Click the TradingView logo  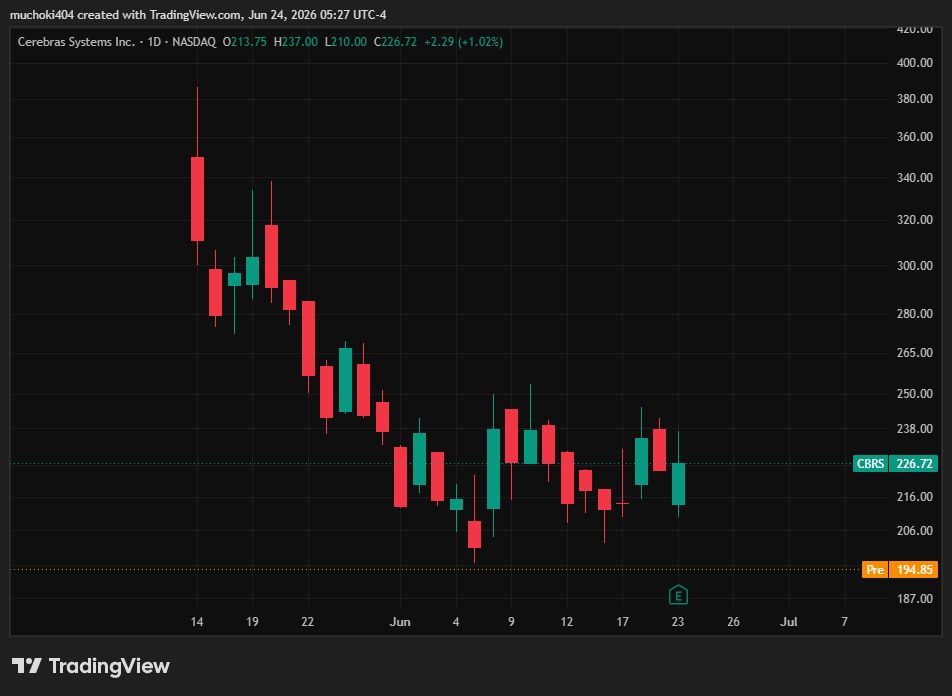pyautogui.click(x=90, y=666)
